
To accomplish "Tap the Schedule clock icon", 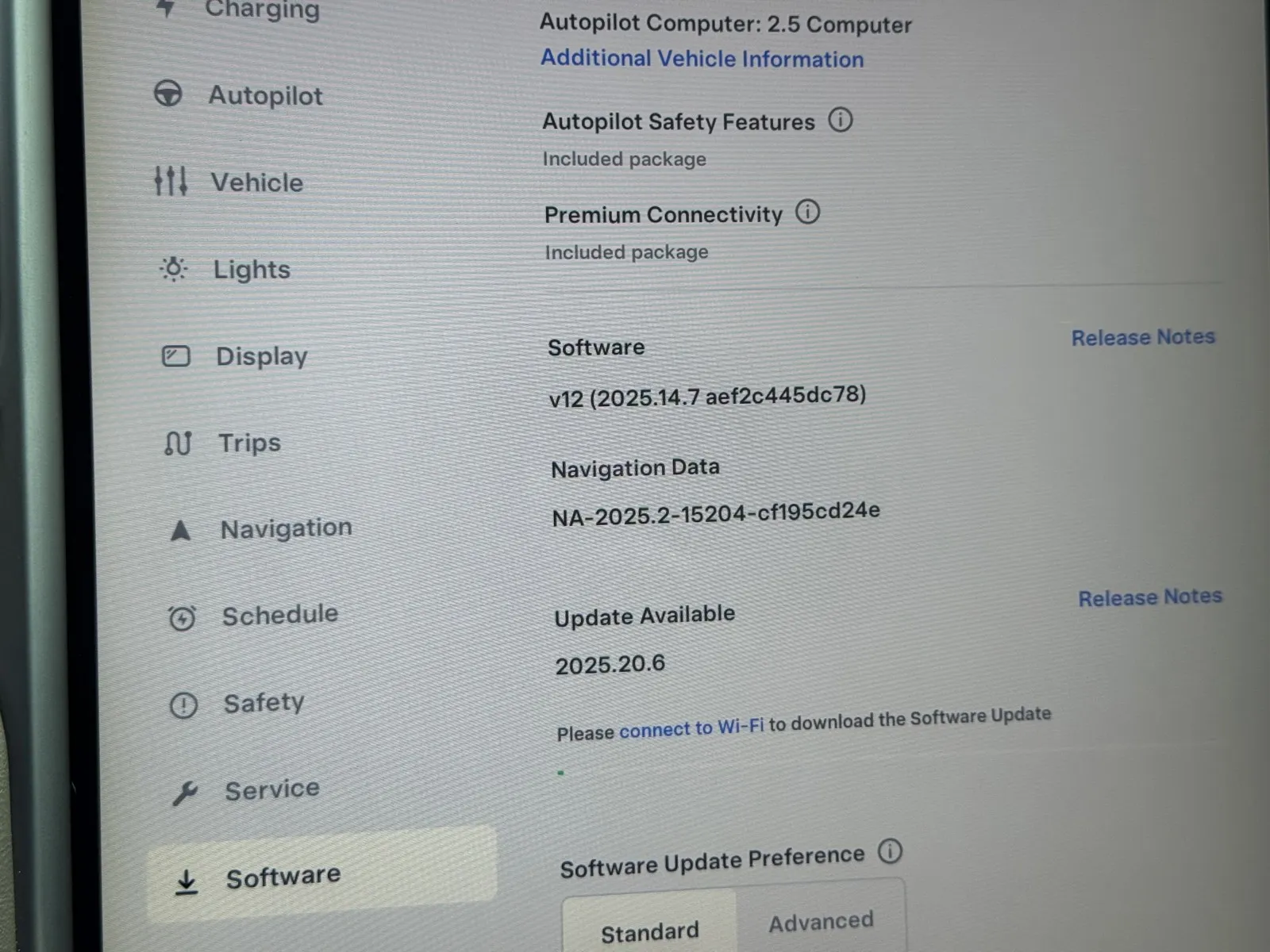I will 182,617.
